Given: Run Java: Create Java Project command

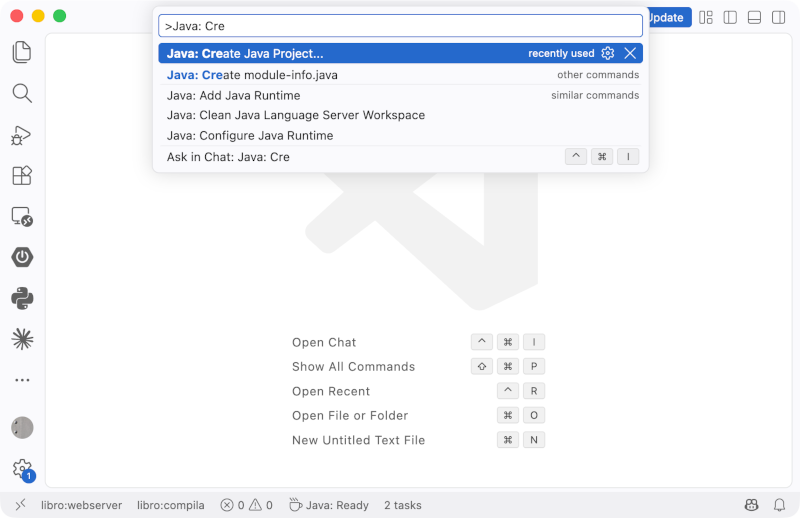Looking at the screenshot, I should [401, 53].
